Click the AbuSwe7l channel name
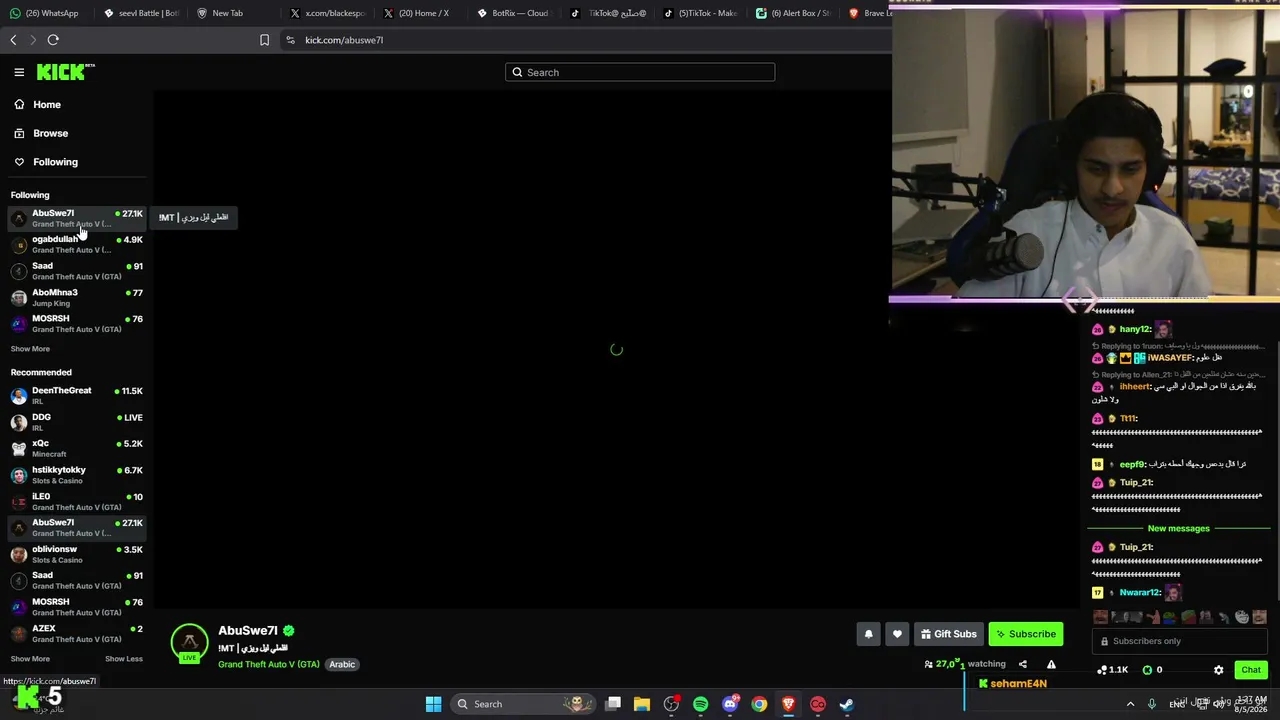Viewport: 1280px width, 720px height. (x=247, y=631)
